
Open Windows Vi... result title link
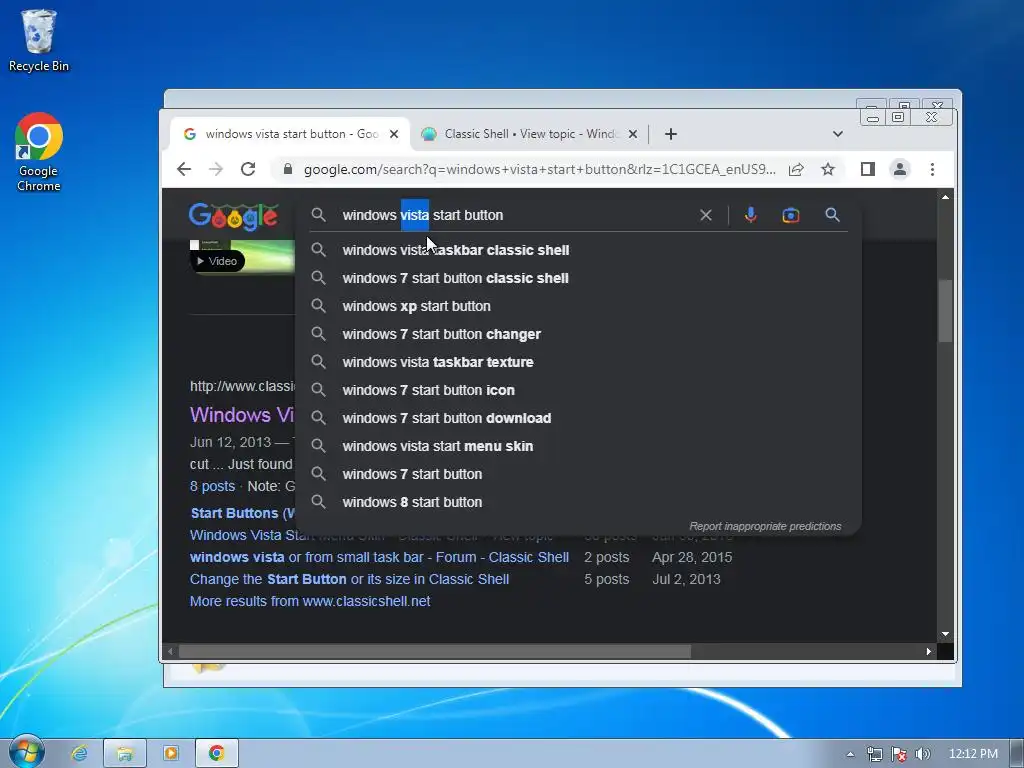(x=242, y=415)
